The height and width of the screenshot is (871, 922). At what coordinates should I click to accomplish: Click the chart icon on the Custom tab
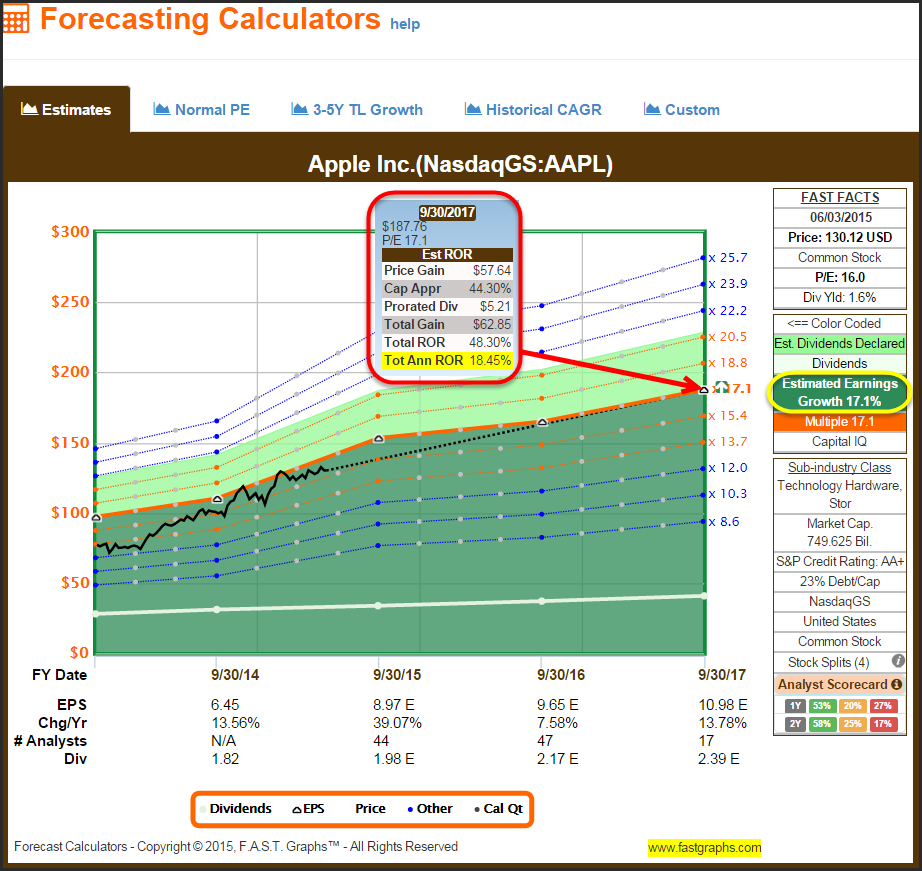tap(652, 109)
